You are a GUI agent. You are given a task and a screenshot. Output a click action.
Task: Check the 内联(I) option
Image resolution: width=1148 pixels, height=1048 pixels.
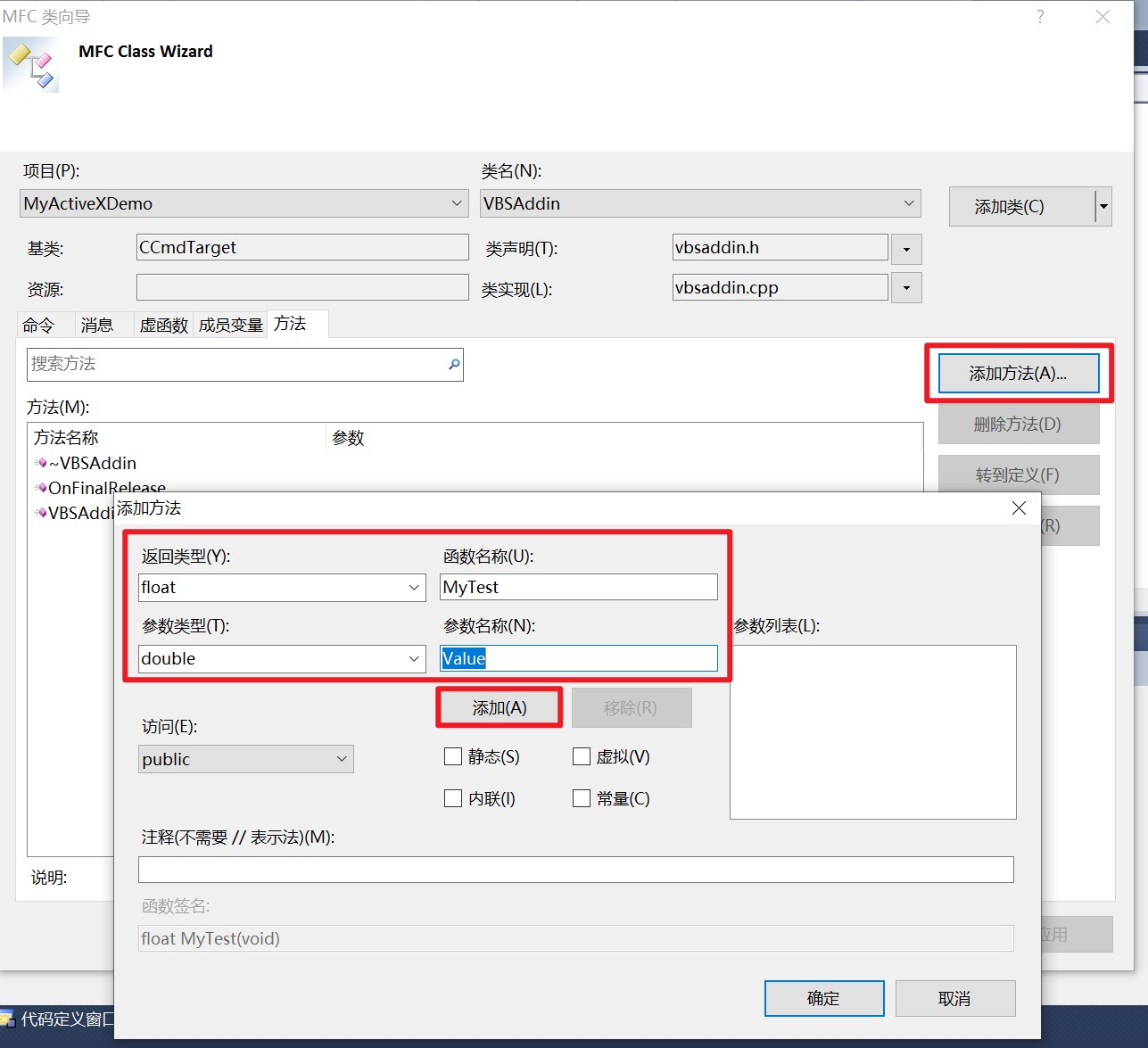pyautogui.click(x=453, y=798)
